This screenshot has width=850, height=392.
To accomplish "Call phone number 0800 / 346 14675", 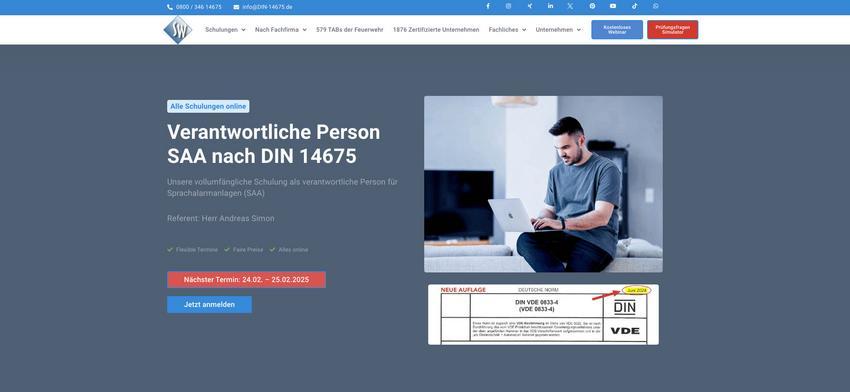I will point(198,7).
